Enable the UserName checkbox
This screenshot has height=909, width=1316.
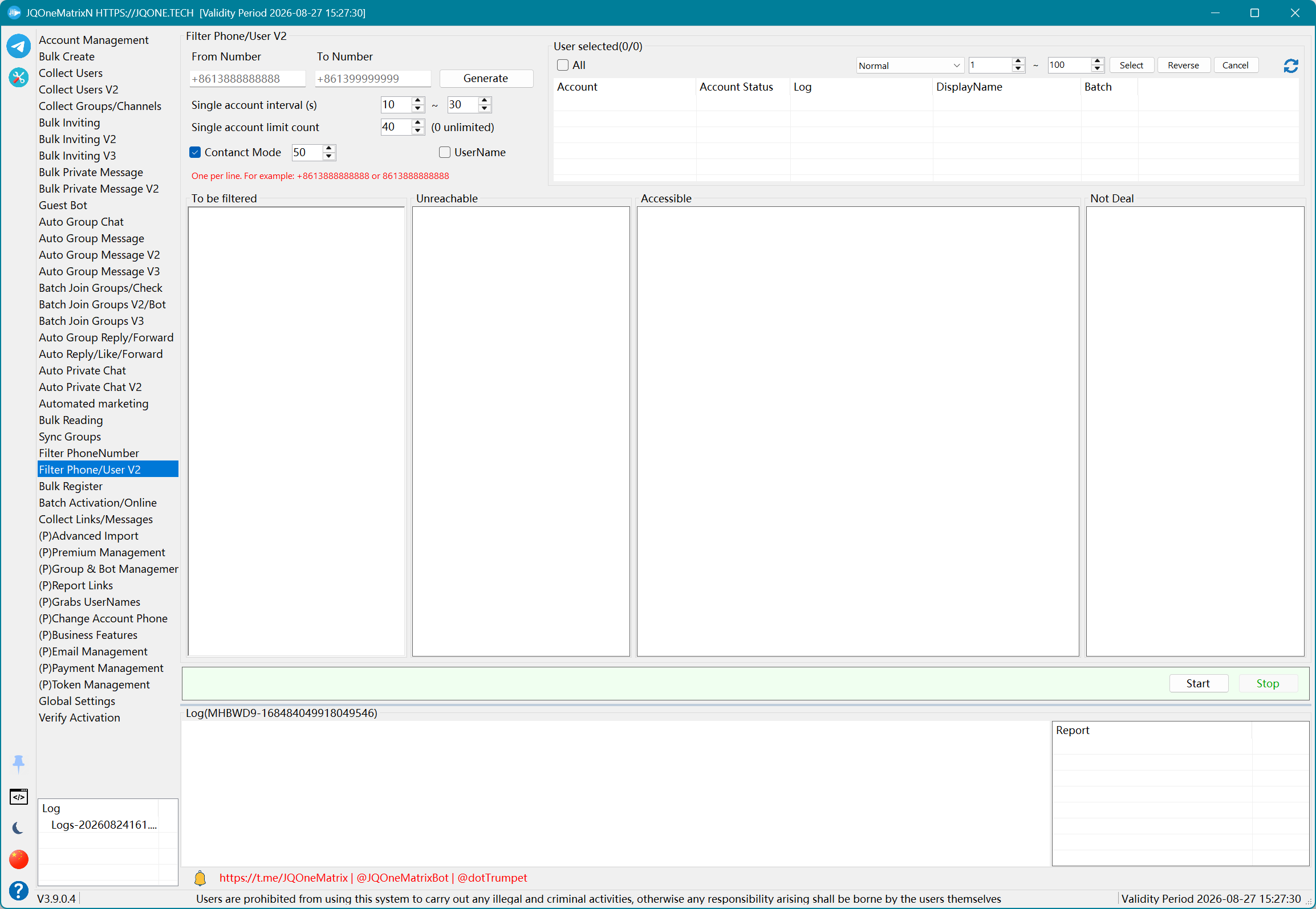click(x=445, y=152)
